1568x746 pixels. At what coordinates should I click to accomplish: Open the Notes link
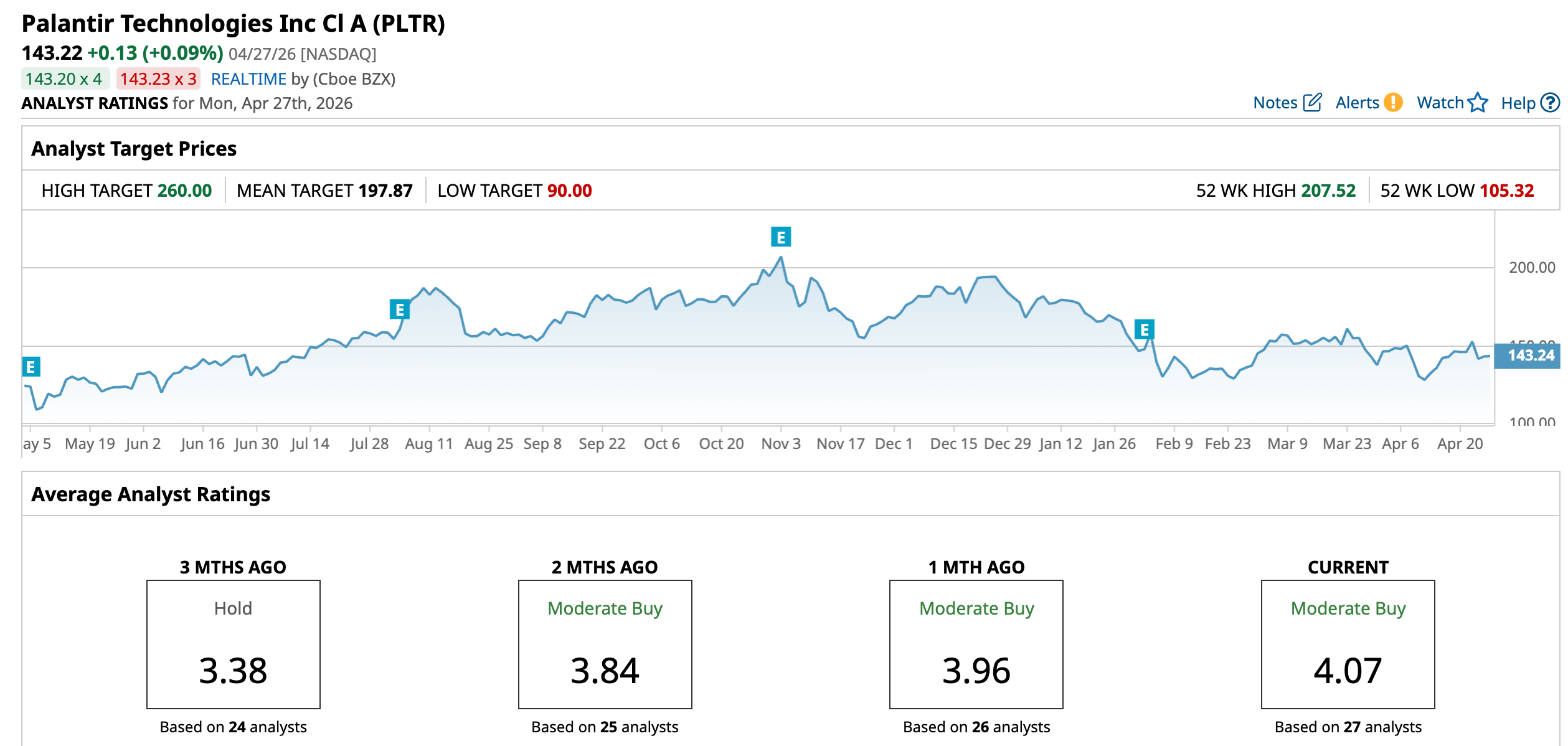(1275, 103)
